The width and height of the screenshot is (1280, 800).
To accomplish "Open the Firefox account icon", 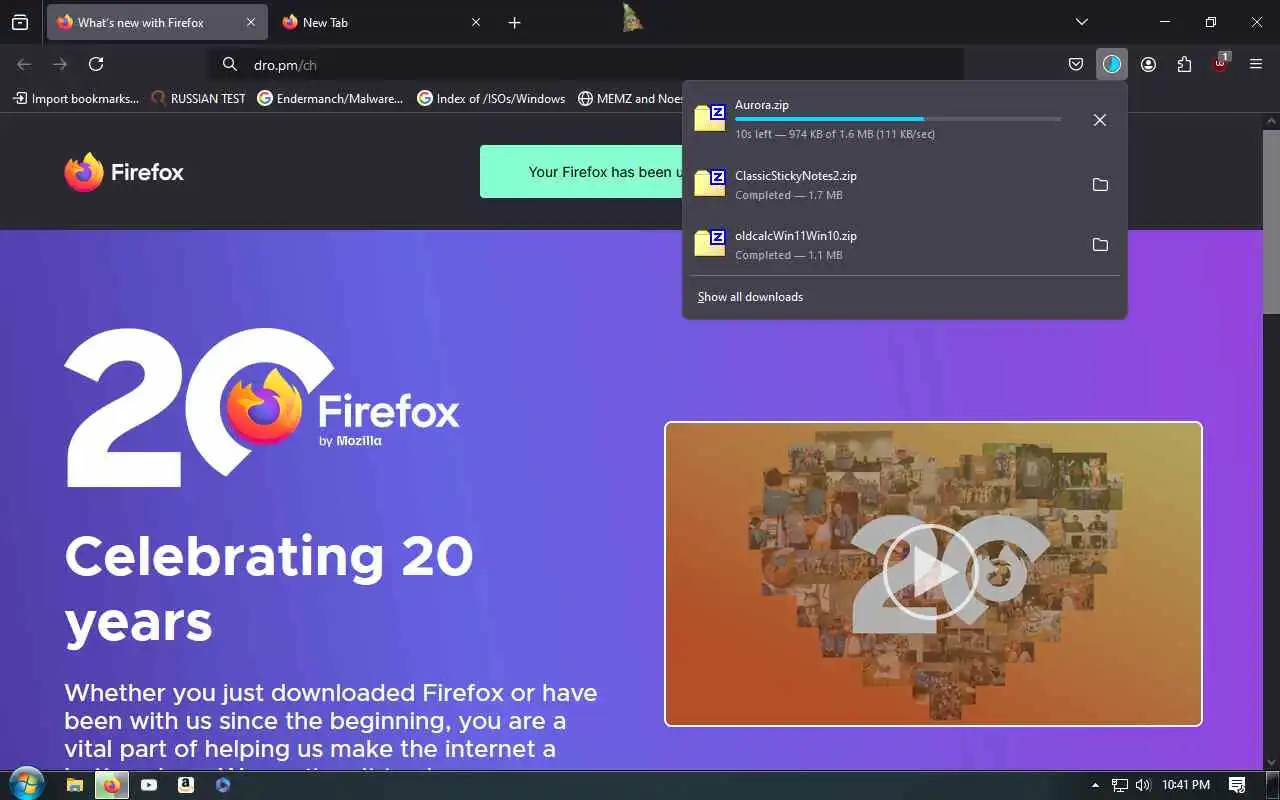I will tap(1148, 64).
